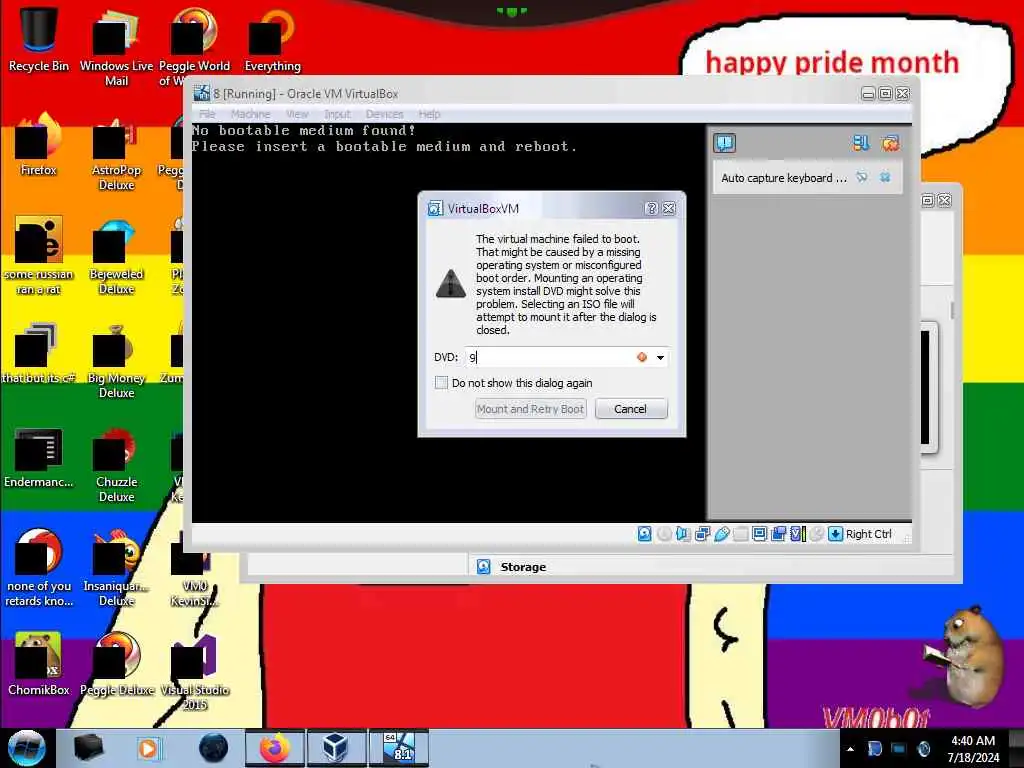The width and height of the screenshot is (1024, 768).
Task: Select the Insaniquarium Deluxe desktop icon
Action: point(116,567)
